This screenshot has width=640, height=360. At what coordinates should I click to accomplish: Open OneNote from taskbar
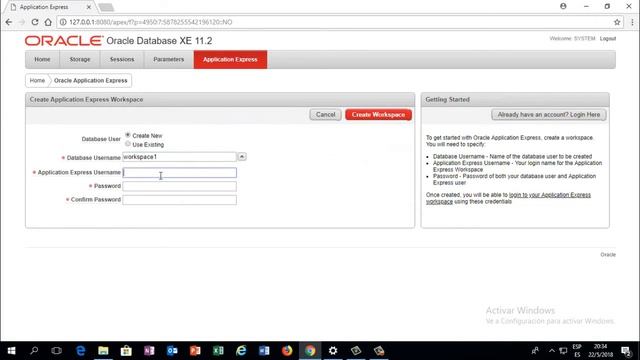click(149, 351)
